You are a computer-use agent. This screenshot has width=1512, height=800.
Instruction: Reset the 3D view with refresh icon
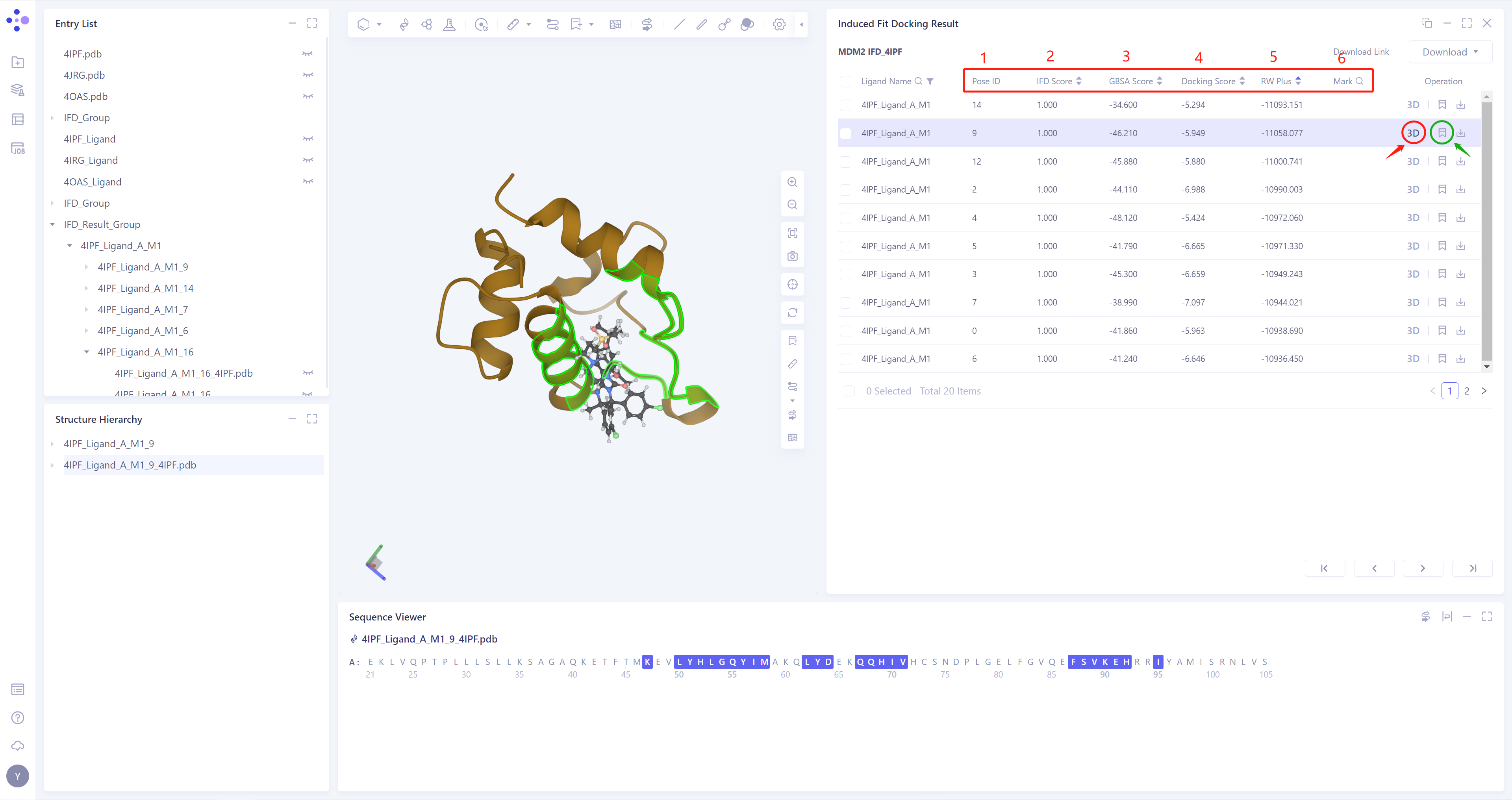tap(792, 312)
